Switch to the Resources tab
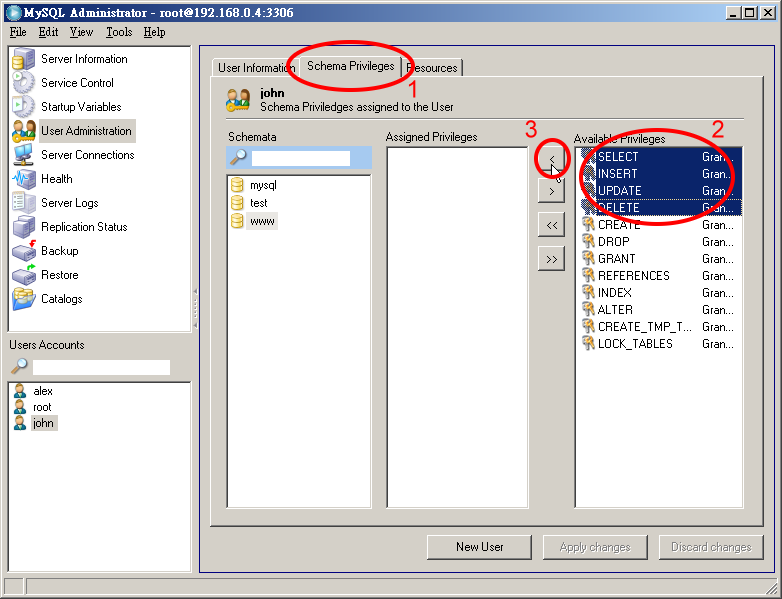 [432, 68]
